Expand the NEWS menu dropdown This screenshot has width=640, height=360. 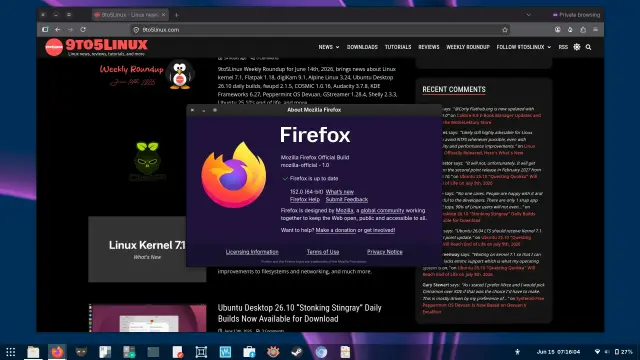tap(329, 47)
